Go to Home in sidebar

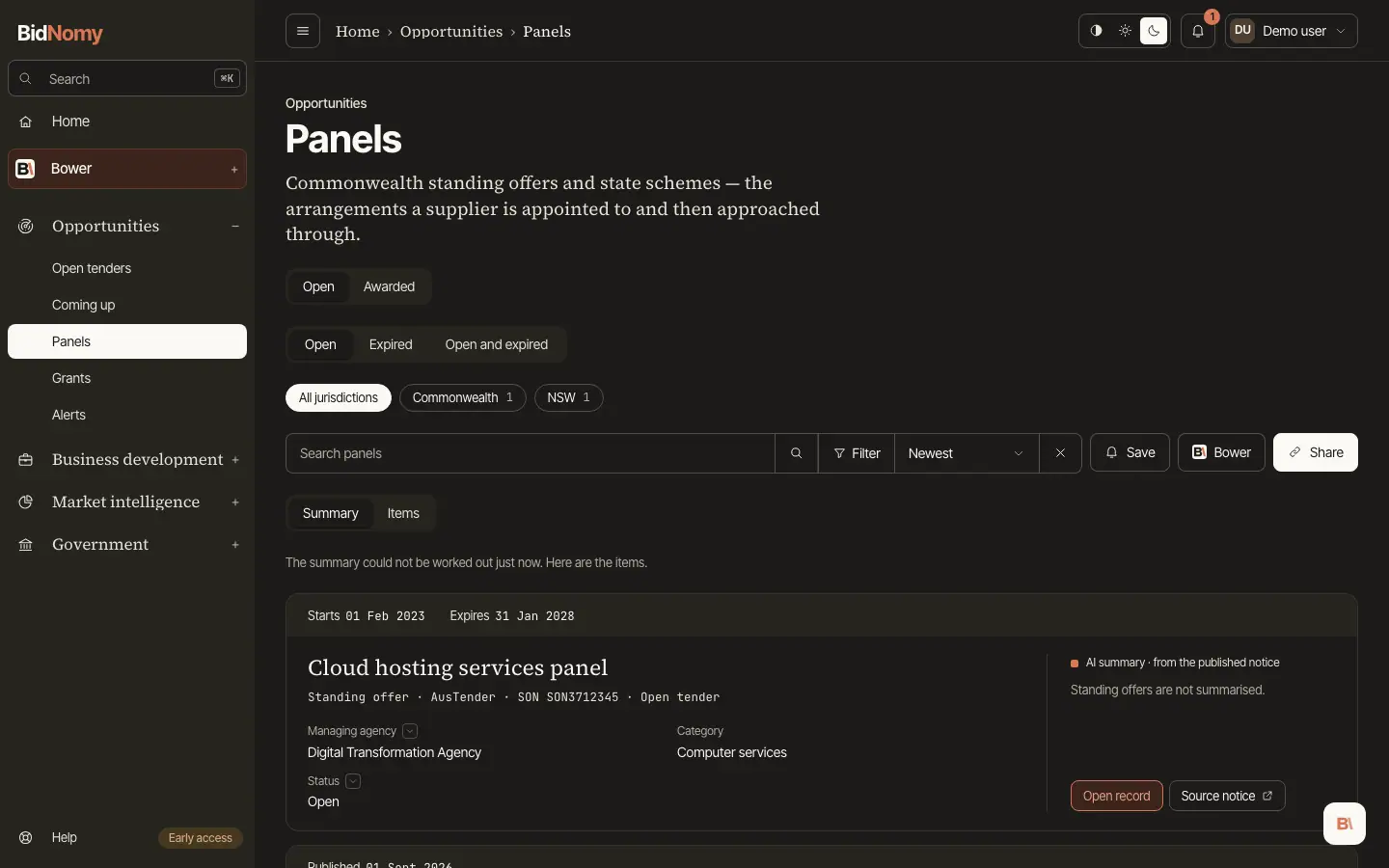click(x=127, y=122)
